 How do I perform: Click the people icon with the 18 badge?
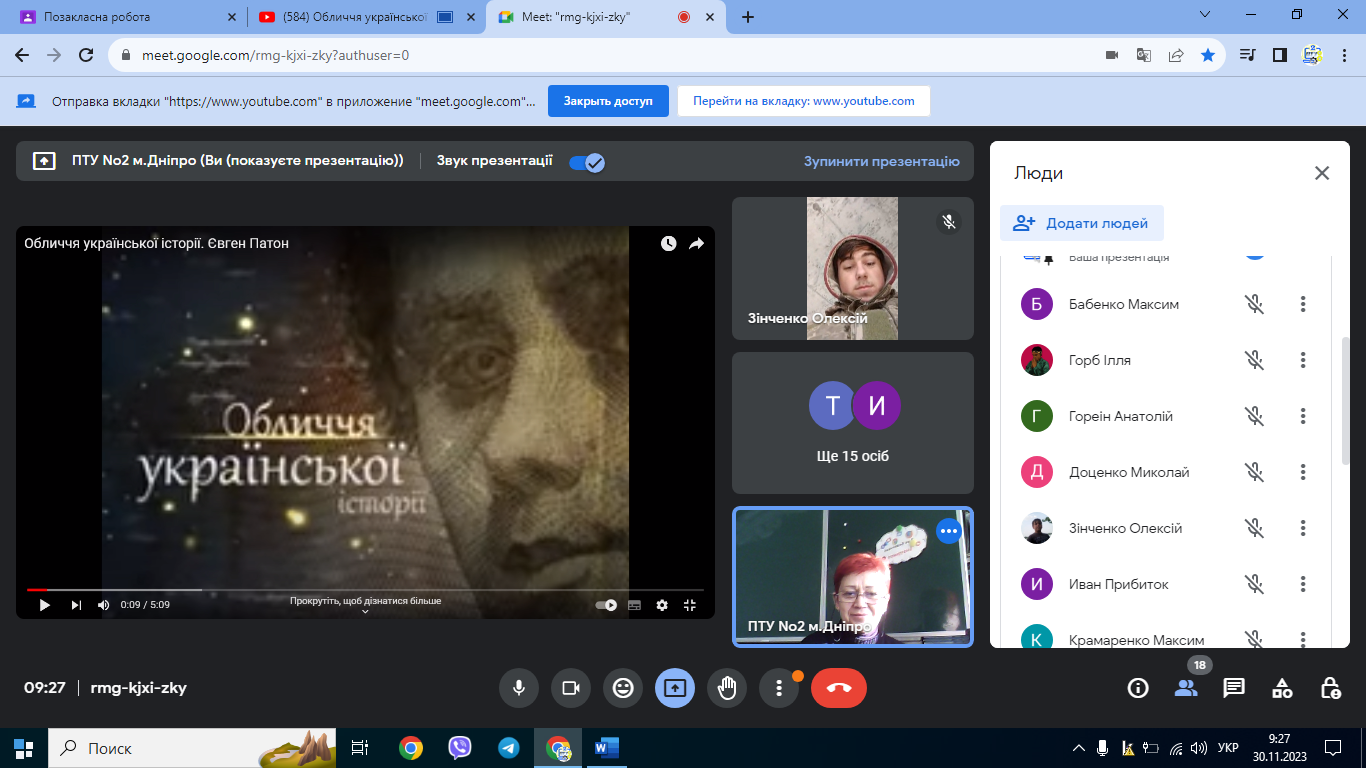[1186, 688]
